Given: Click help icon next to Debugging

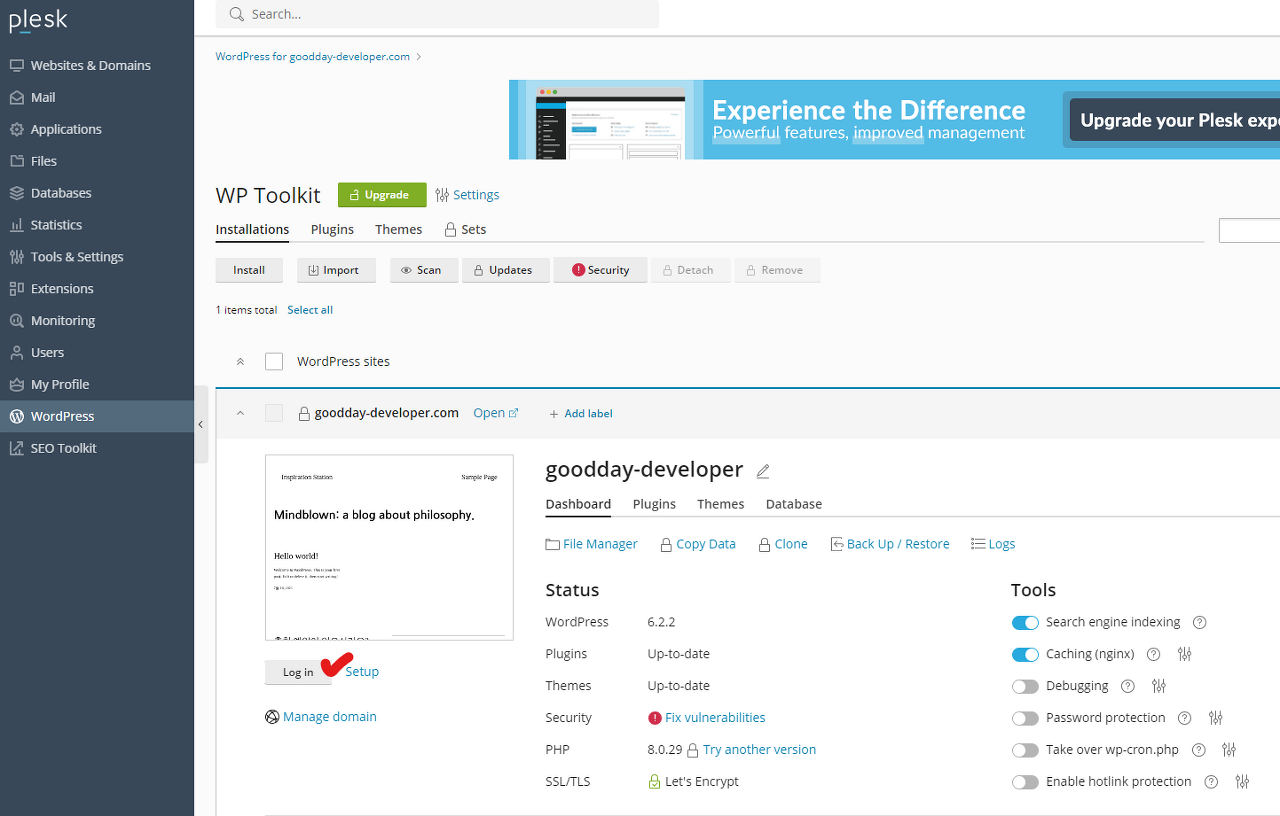Looking at the screenshot, I should [x=1128, y=686].
